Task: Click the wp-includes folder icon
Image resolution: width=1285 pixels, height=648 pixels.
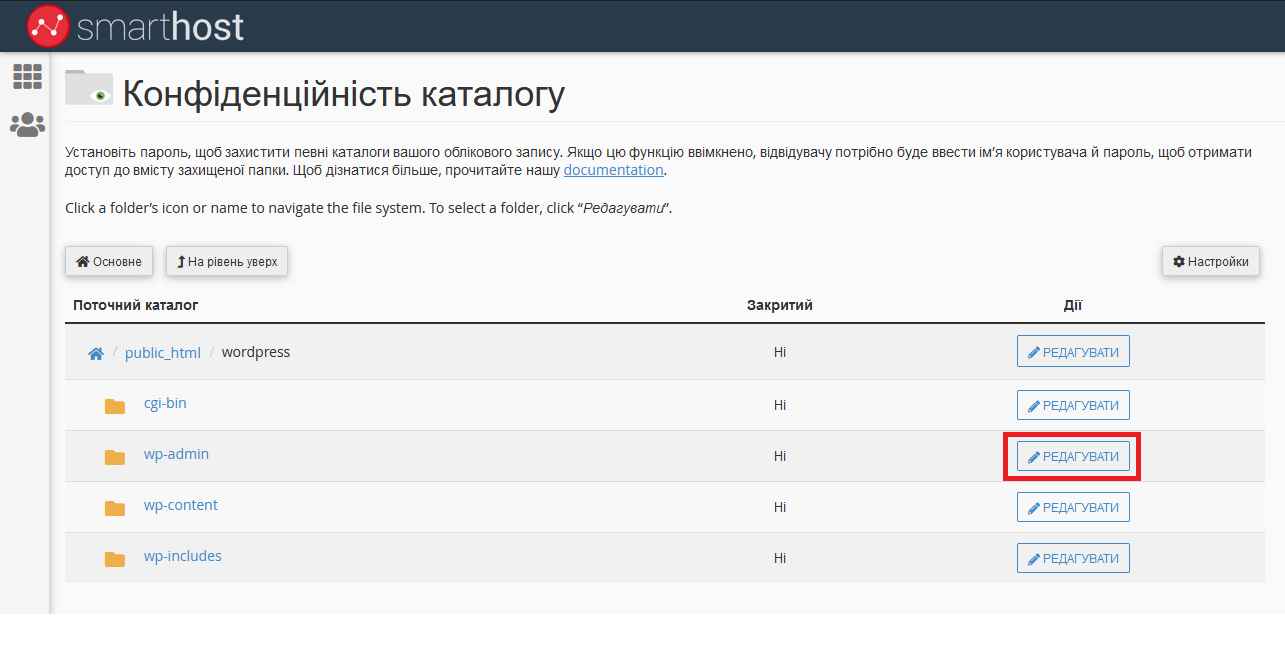Action: click(115, 559)
